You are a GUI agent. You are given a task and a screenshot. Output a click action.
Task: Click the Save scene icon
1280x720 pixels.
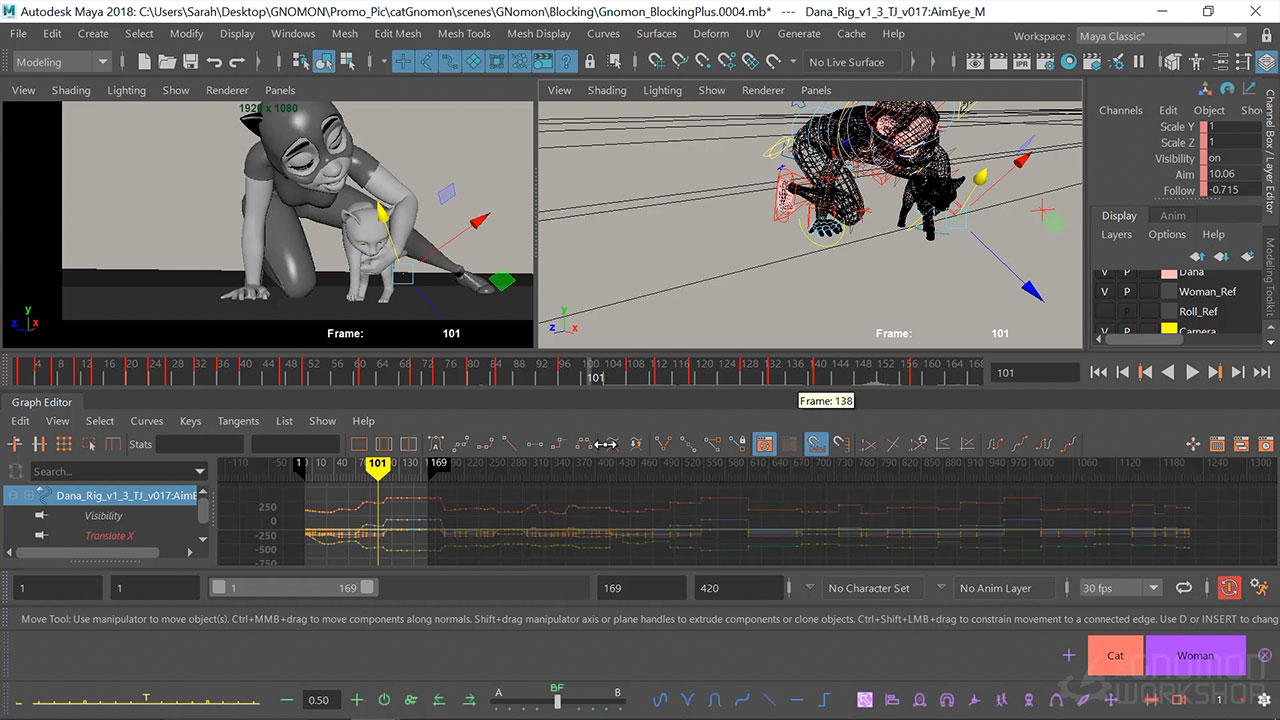190,62
